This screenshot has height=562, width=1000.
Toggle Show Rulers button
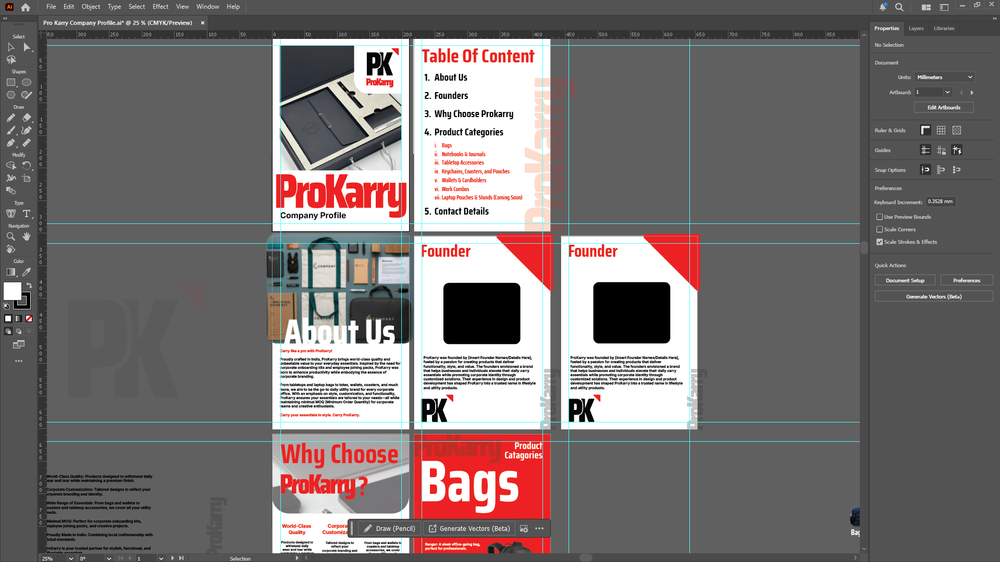pyautogui.click(x=925, y=130)
